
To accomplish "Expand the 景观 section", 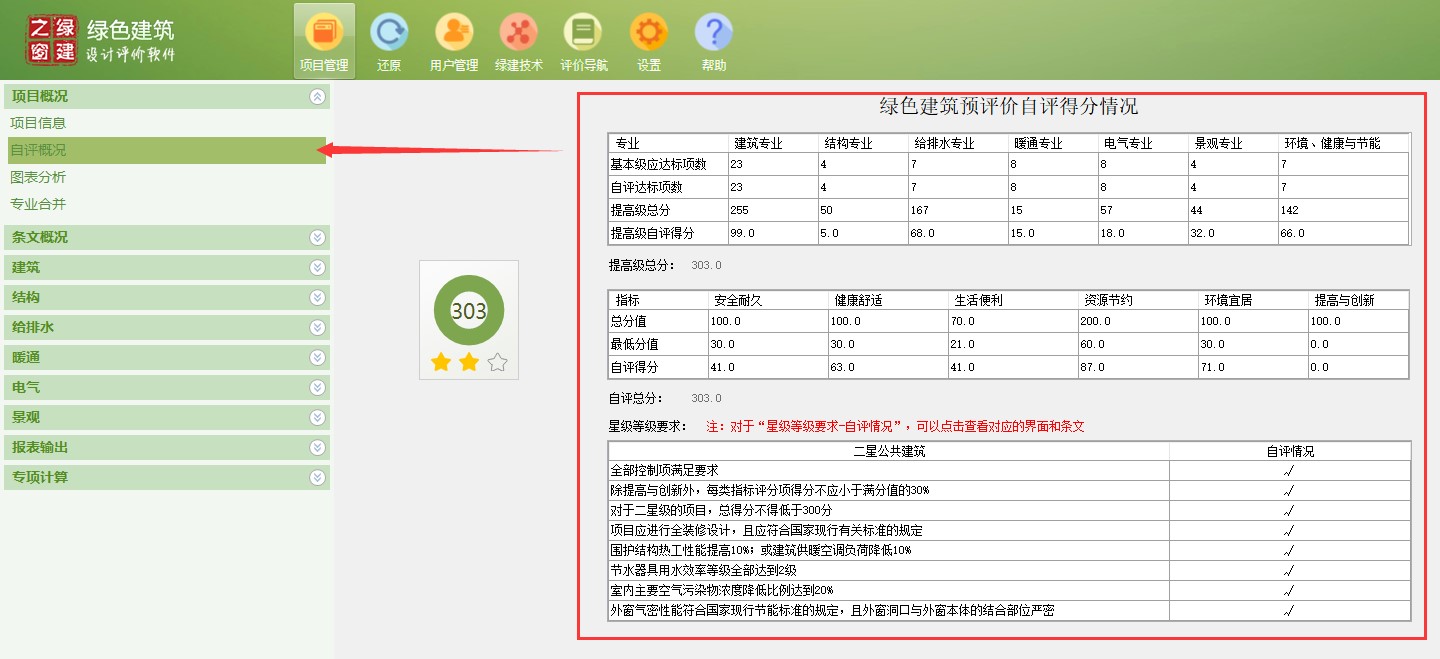I will [x=166, y=417].
